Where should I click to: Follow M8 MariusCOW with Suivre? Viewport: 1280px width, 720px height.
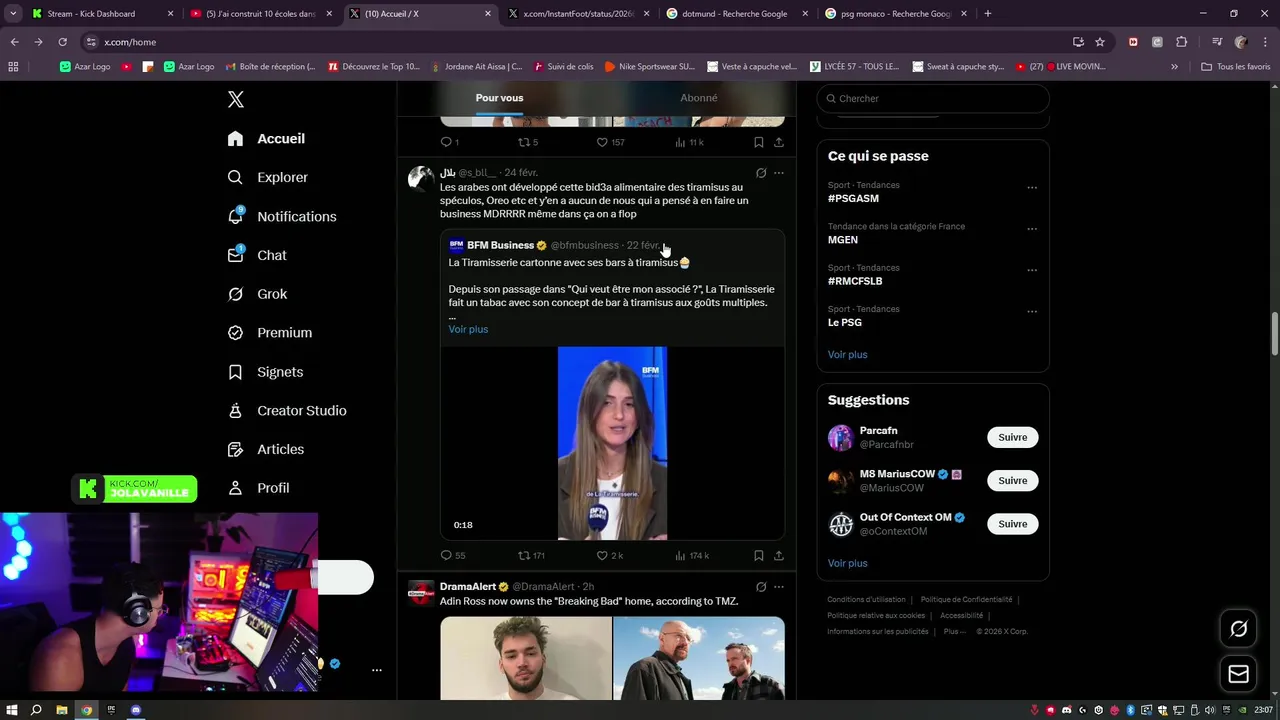pyautogui.click(x=1012, y=480)
